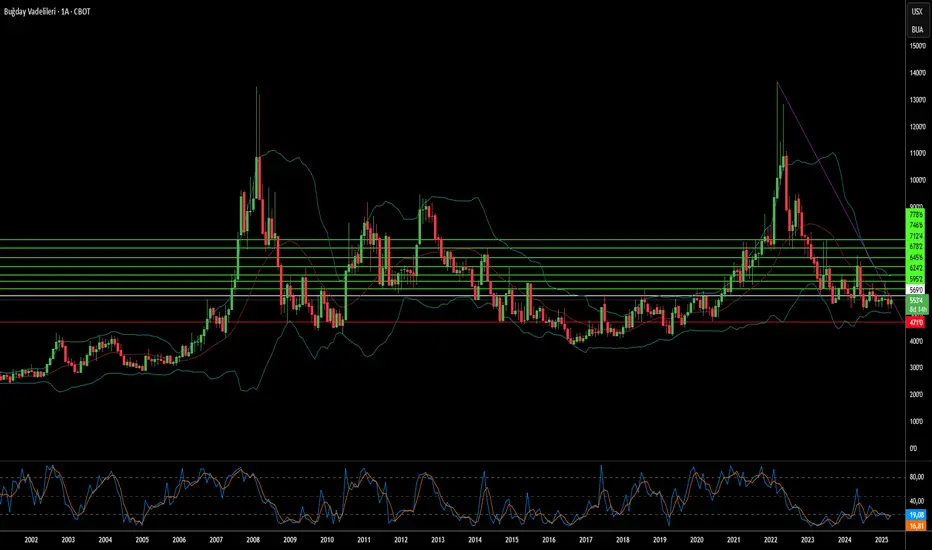
Task: Click the 80,00 oscillator level label
Action: (916, 477)
